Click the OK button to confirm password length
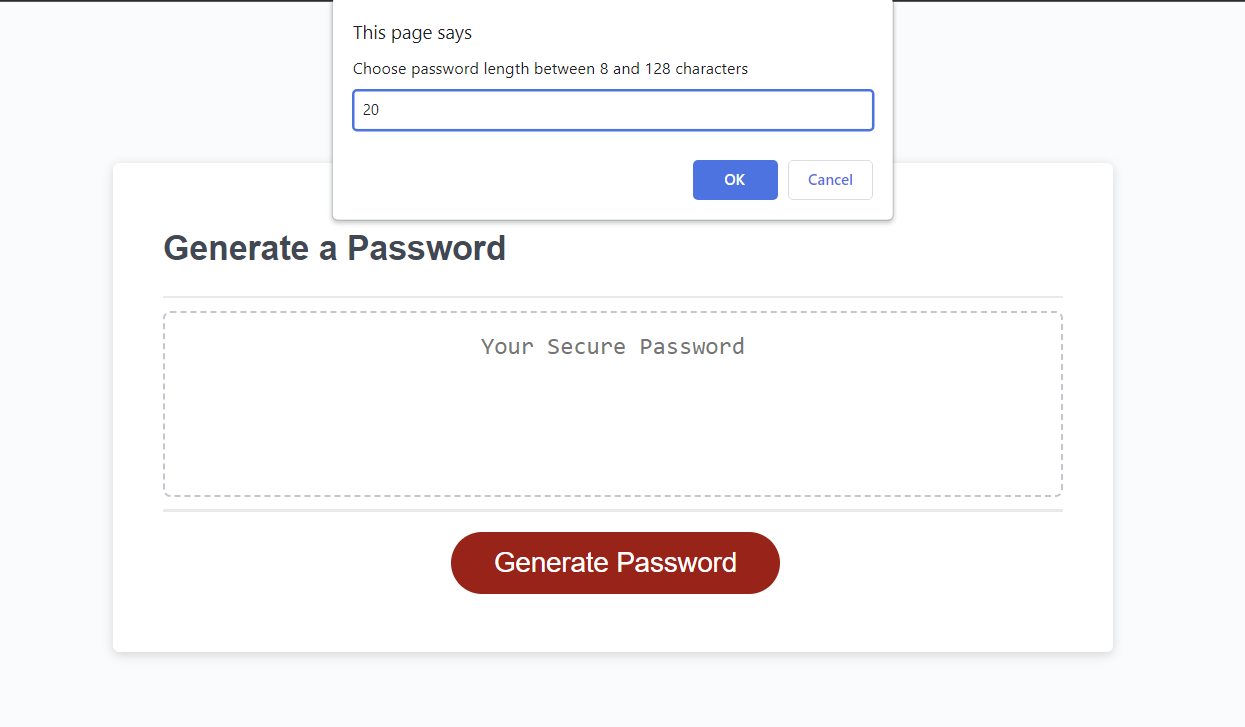Image resolution: width=1245 pixels, height=727 pixels. pyautogui.click(x=735, y=180)
